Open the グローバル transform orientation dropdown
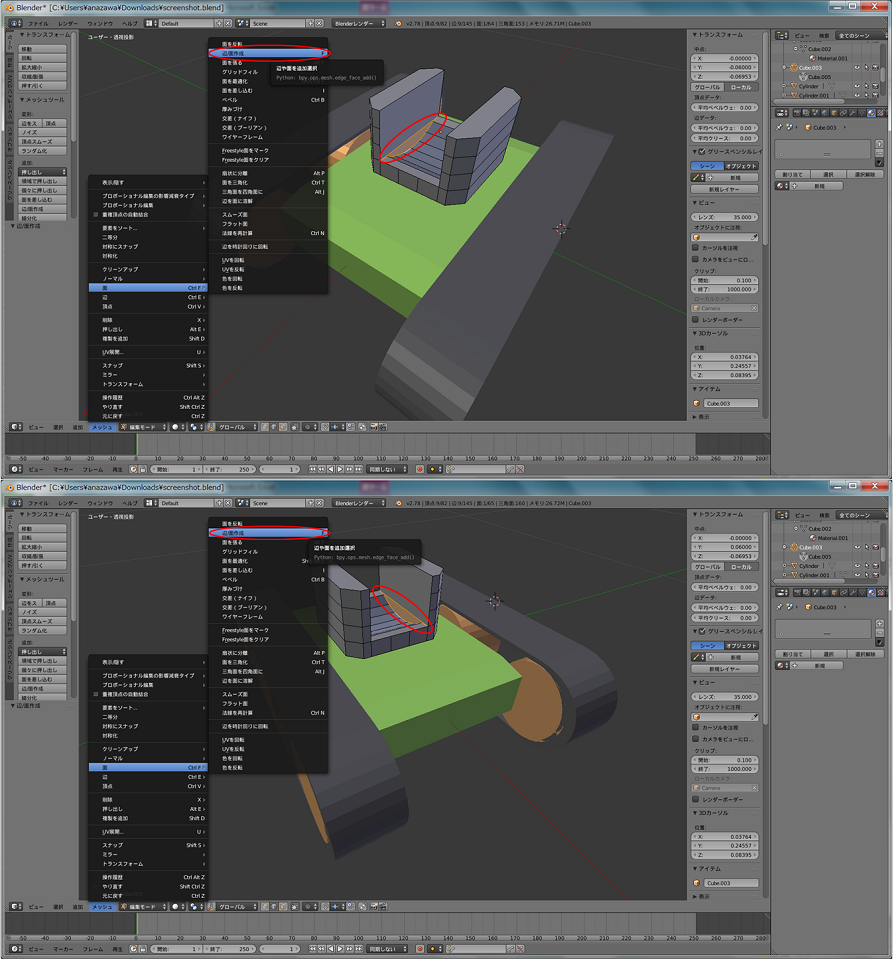Screen dimensions: 893x960 234,427
